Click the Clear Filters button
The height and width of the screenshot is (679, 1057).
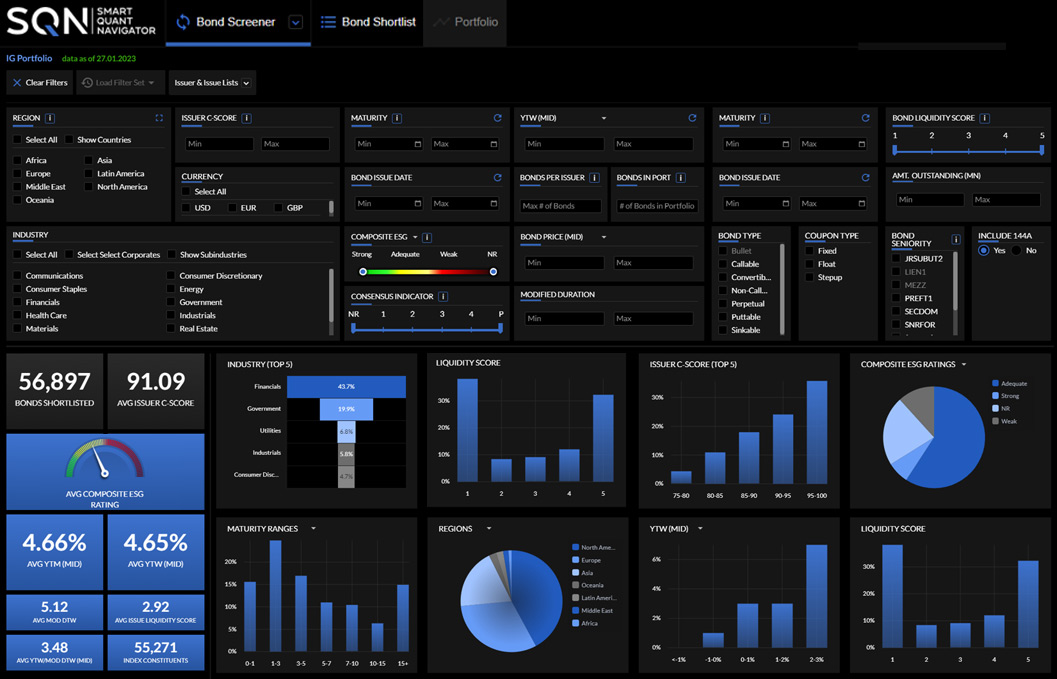tap(40, 83)
